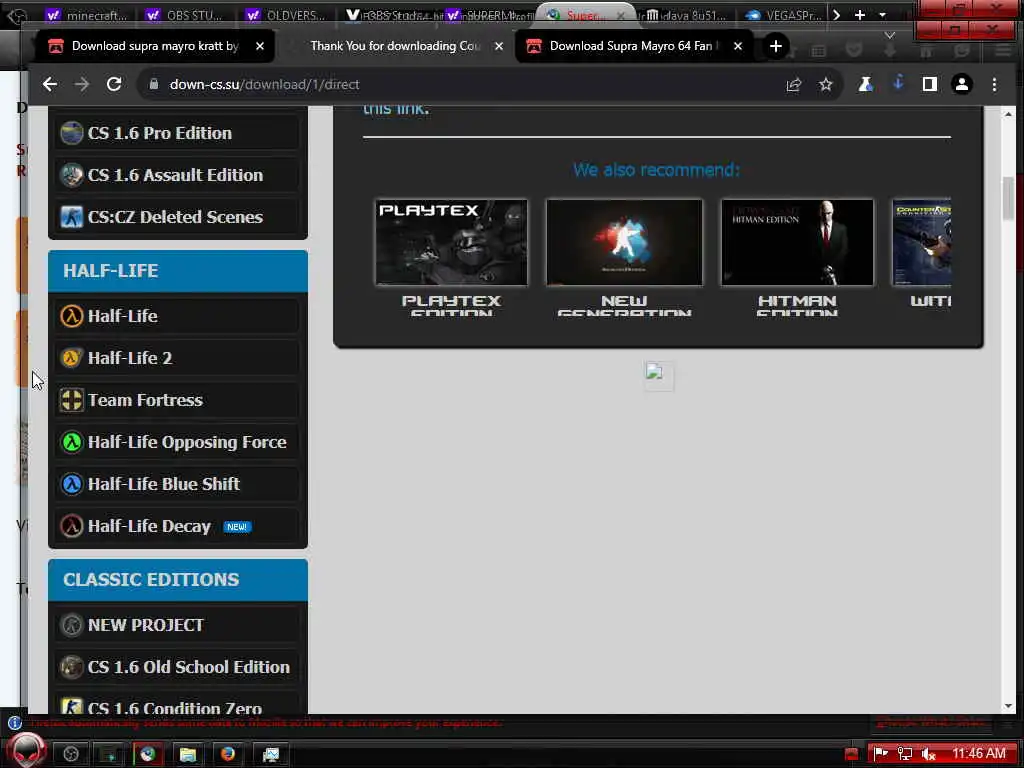Image resolution: width=1024 pixels, height=768 pixels.
Task: Click the 'this link.' hyperlink
Action: [x=396, y=110]
